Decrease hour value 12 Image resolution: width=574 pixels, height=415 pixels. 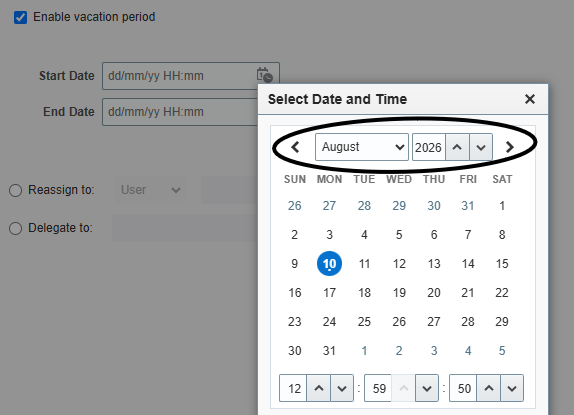(342, 388)
